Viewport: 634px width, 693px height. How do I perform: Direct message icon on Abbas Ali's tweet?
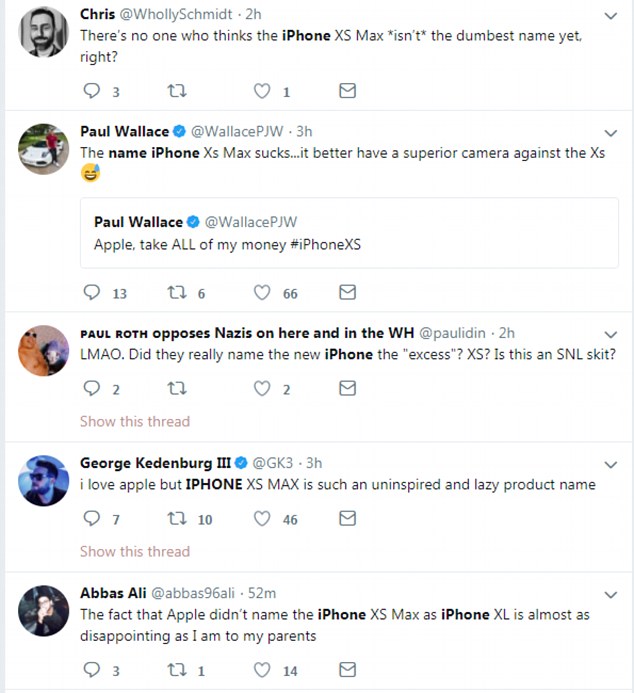pos(347,670)
